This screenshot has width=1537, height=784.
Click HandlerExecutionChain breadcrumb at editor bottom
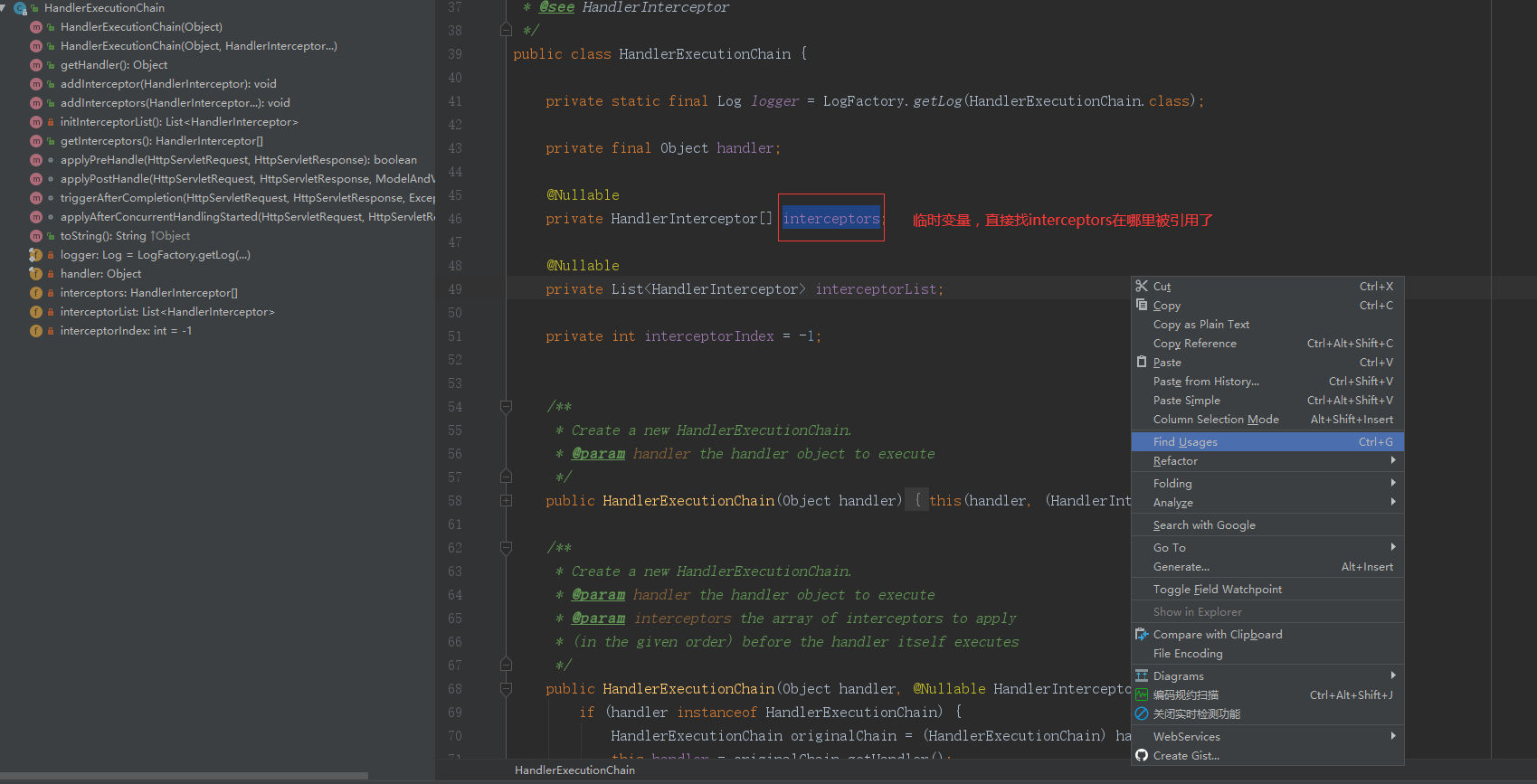point(574,770)
